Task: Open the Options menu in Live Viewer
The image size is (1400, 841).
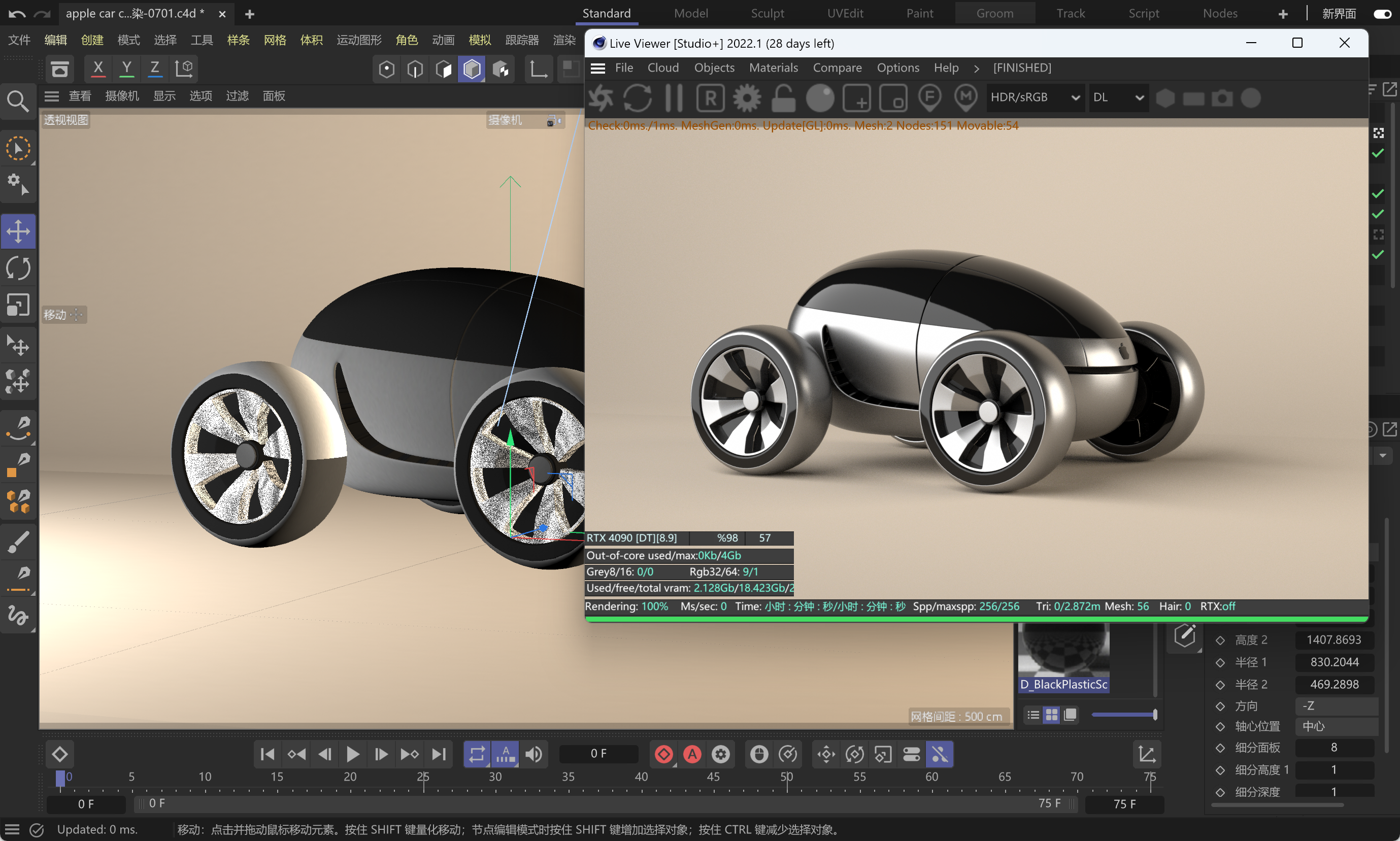Action: (x=898, y=68)
